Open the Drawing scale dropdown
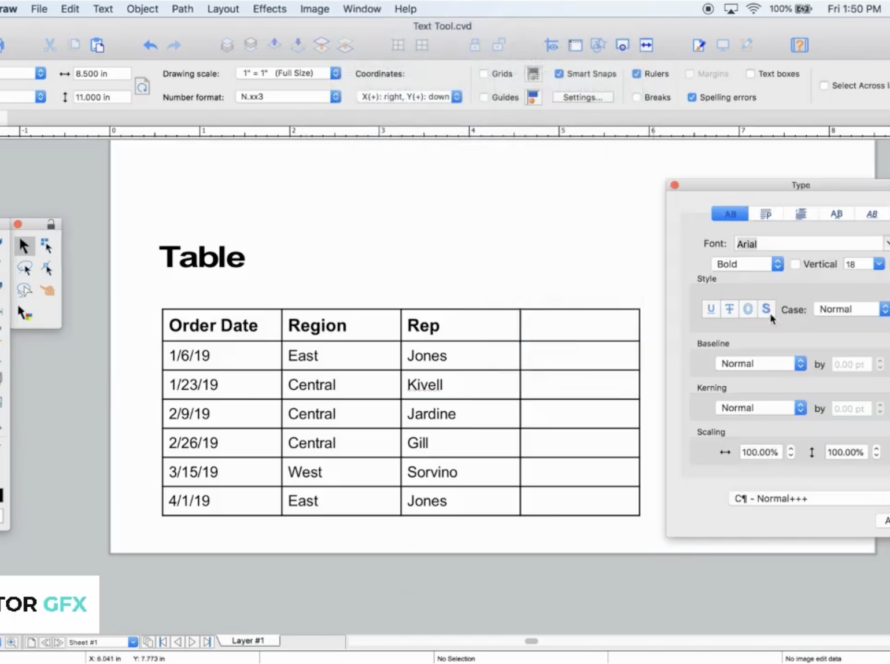The width and height of the screenshot is (890, 664). tap(288, 73)
